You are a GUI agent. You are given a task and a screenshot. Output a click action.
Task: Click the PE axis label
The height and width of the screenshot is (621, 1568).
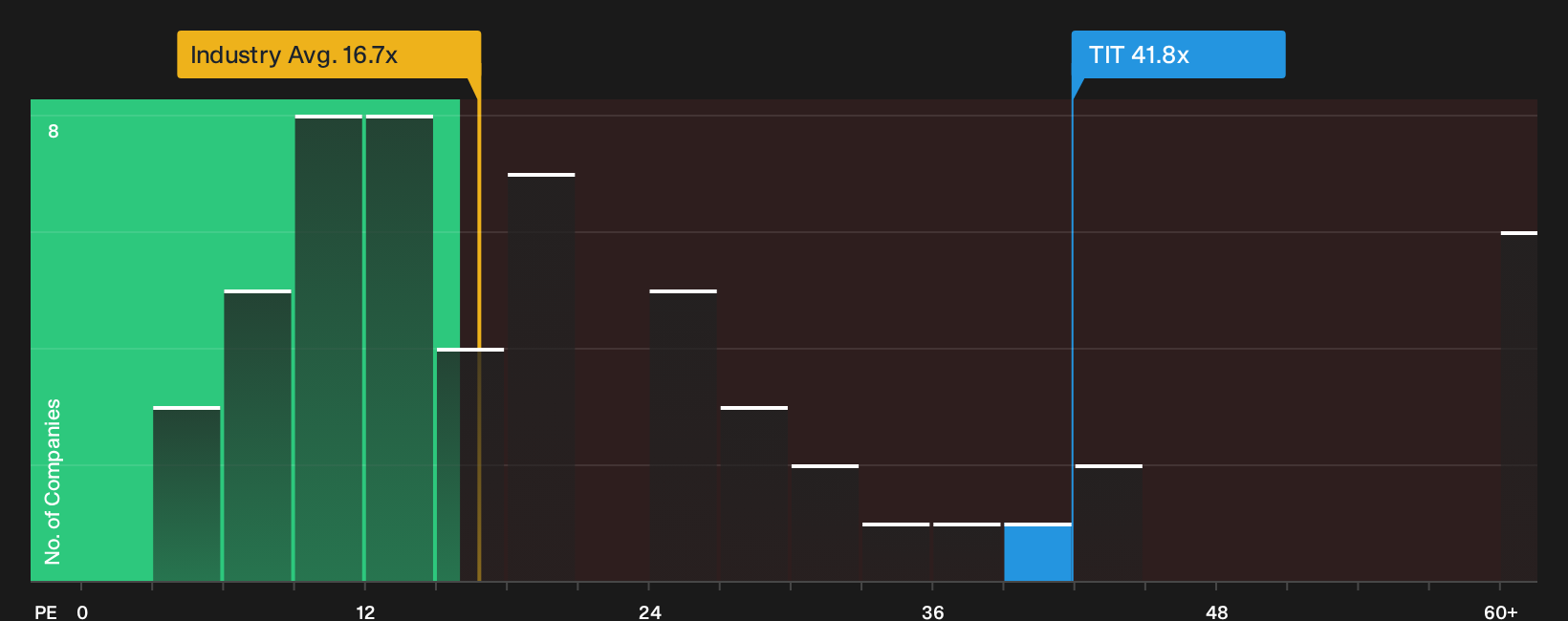[46, 611]
